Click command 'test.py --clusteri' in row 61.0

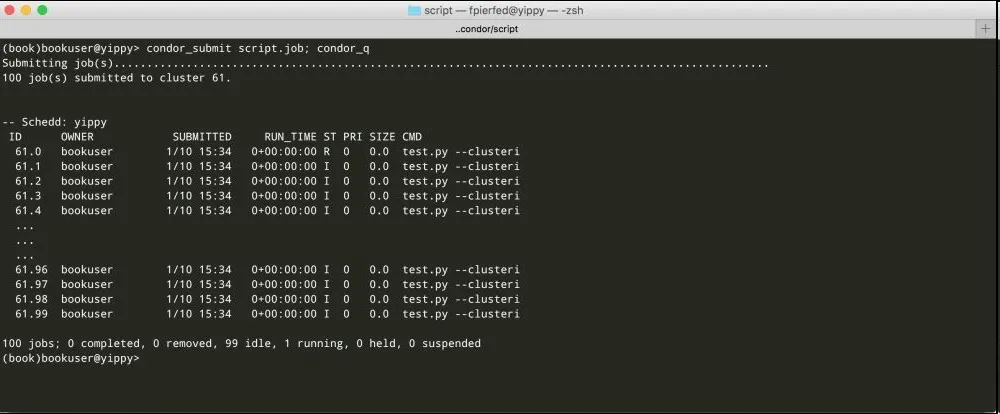(461, 151)
